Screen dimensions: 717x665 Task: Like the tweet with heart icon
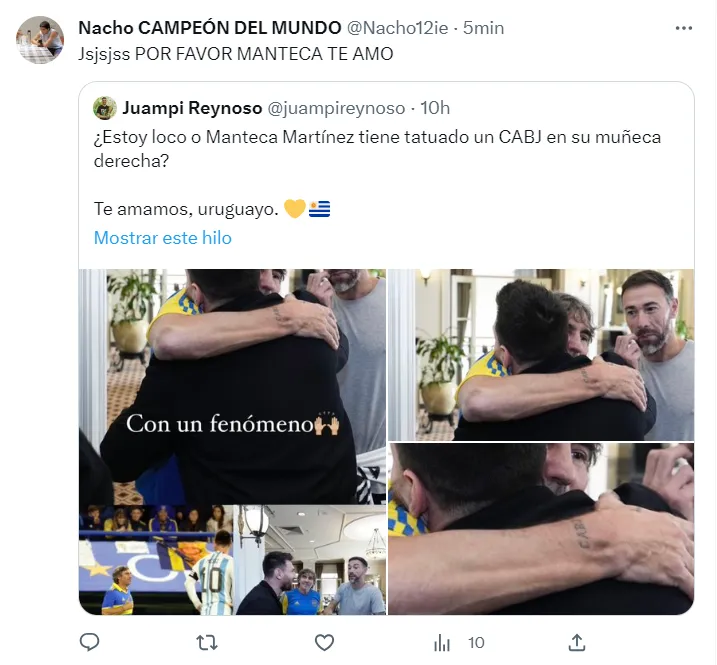(324, 643)
